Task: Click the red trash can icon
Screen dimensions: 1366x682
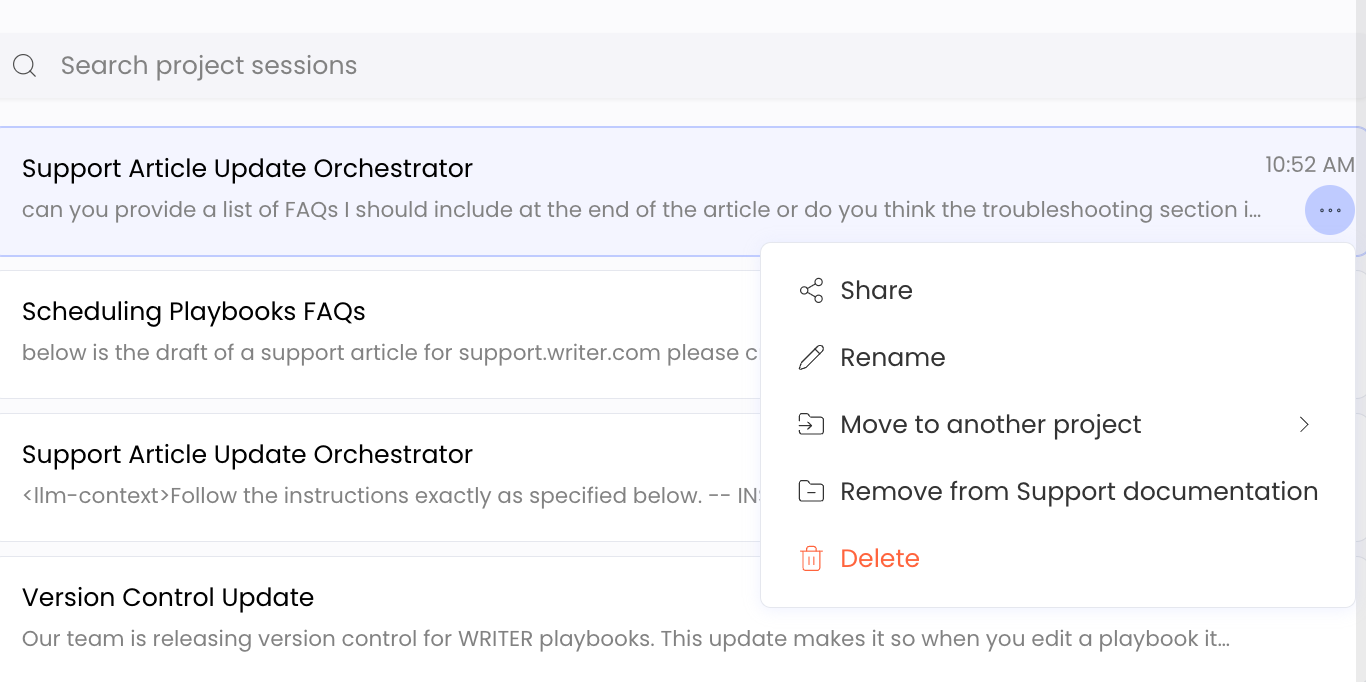Action: [x=811, y=559]
